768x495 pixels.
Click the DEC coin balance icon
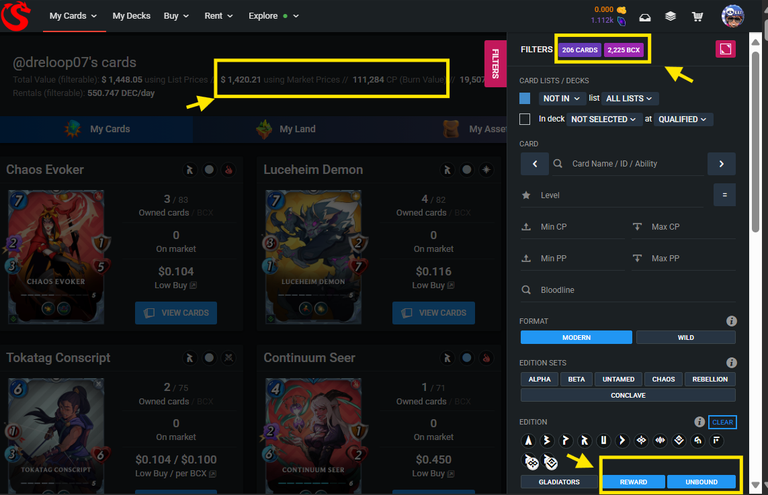coord(621,9)
